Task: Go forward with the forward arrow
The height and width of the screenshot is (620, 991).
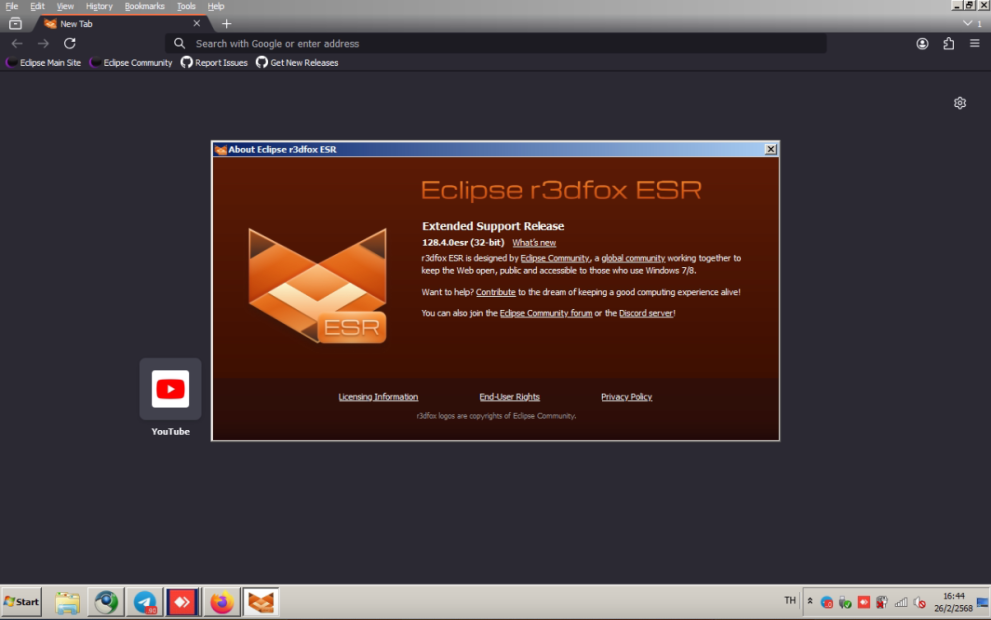Action: (x=43, y=44)
